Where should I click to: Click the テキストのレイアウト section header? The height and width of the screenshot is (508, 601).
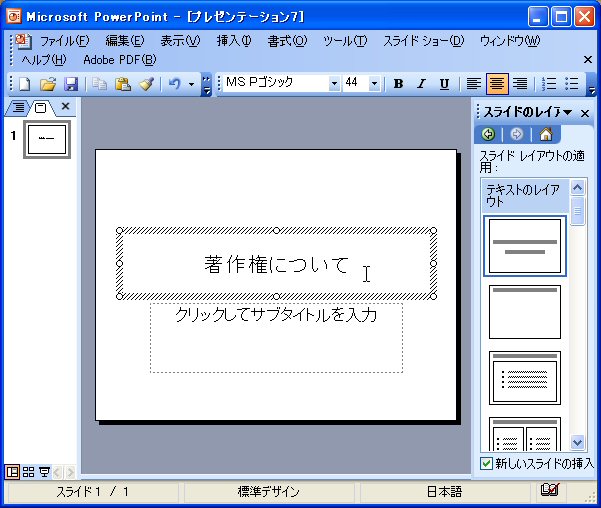coord(524,196)
